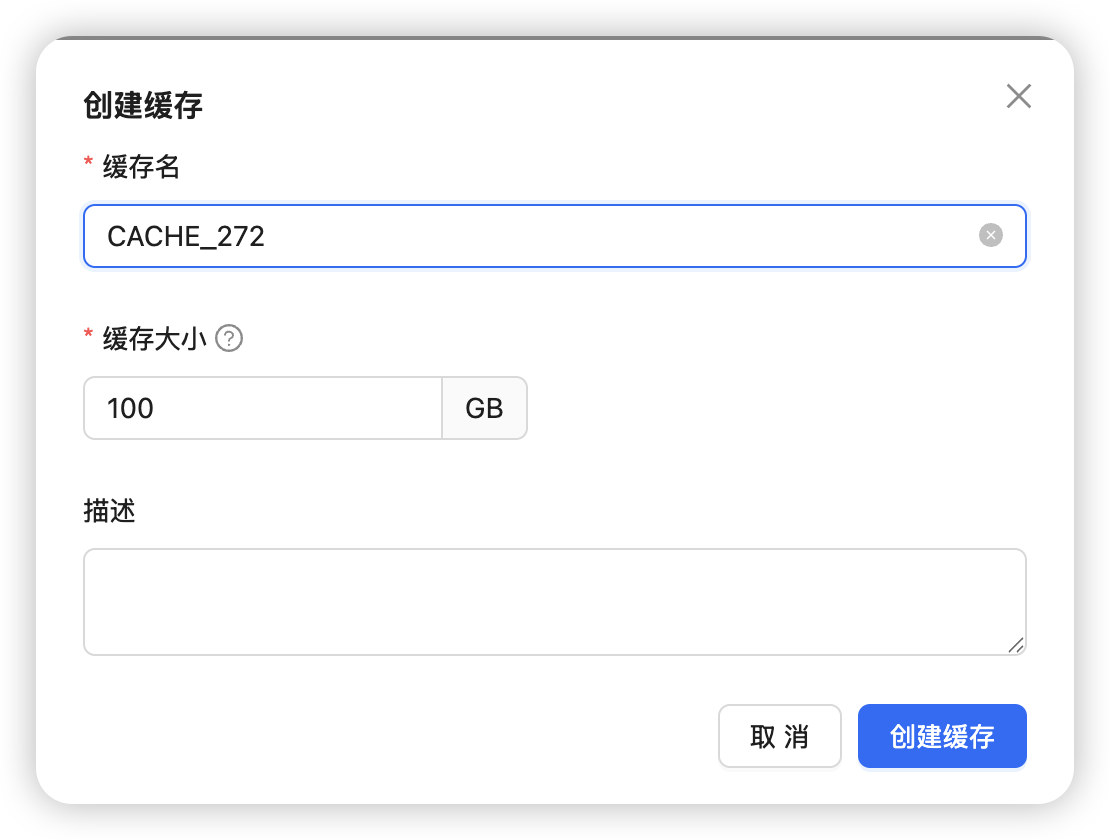1110x840 pixels.
Task: Click the value 100 in the size field
Action: [x=130, y=408]
